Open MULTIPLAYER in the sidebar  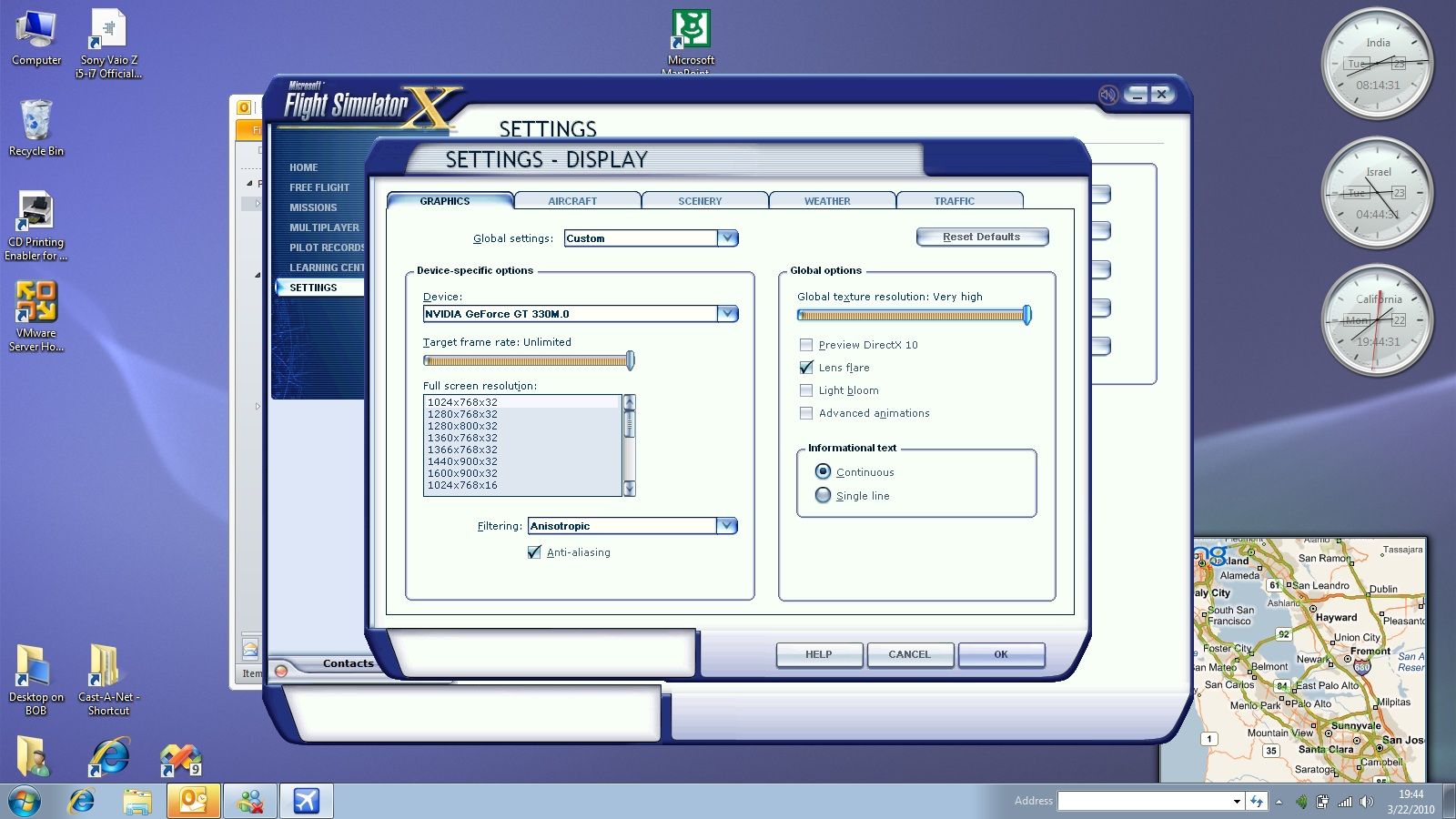324,227
